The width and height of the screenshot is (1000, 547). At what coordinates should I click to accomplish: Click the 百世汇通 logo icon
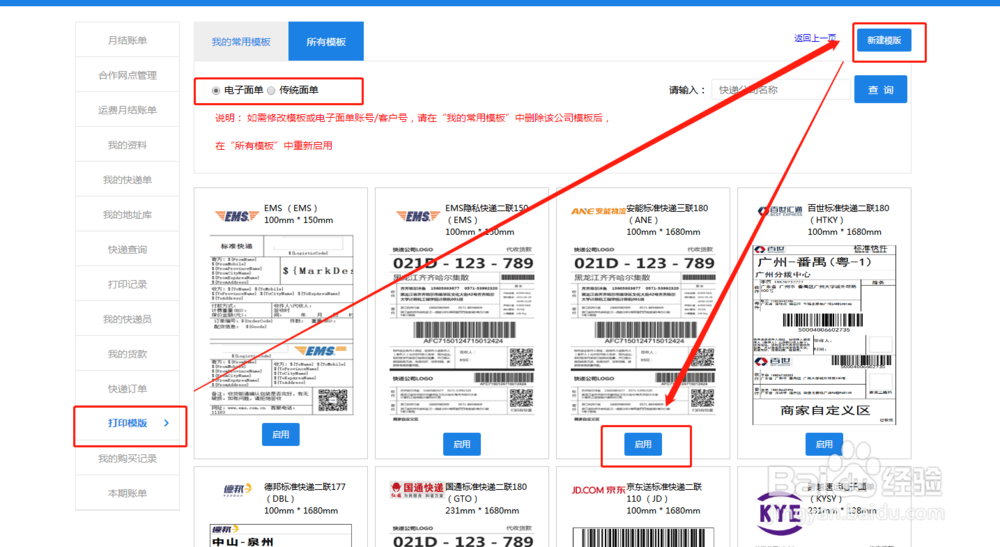(779, 211)
